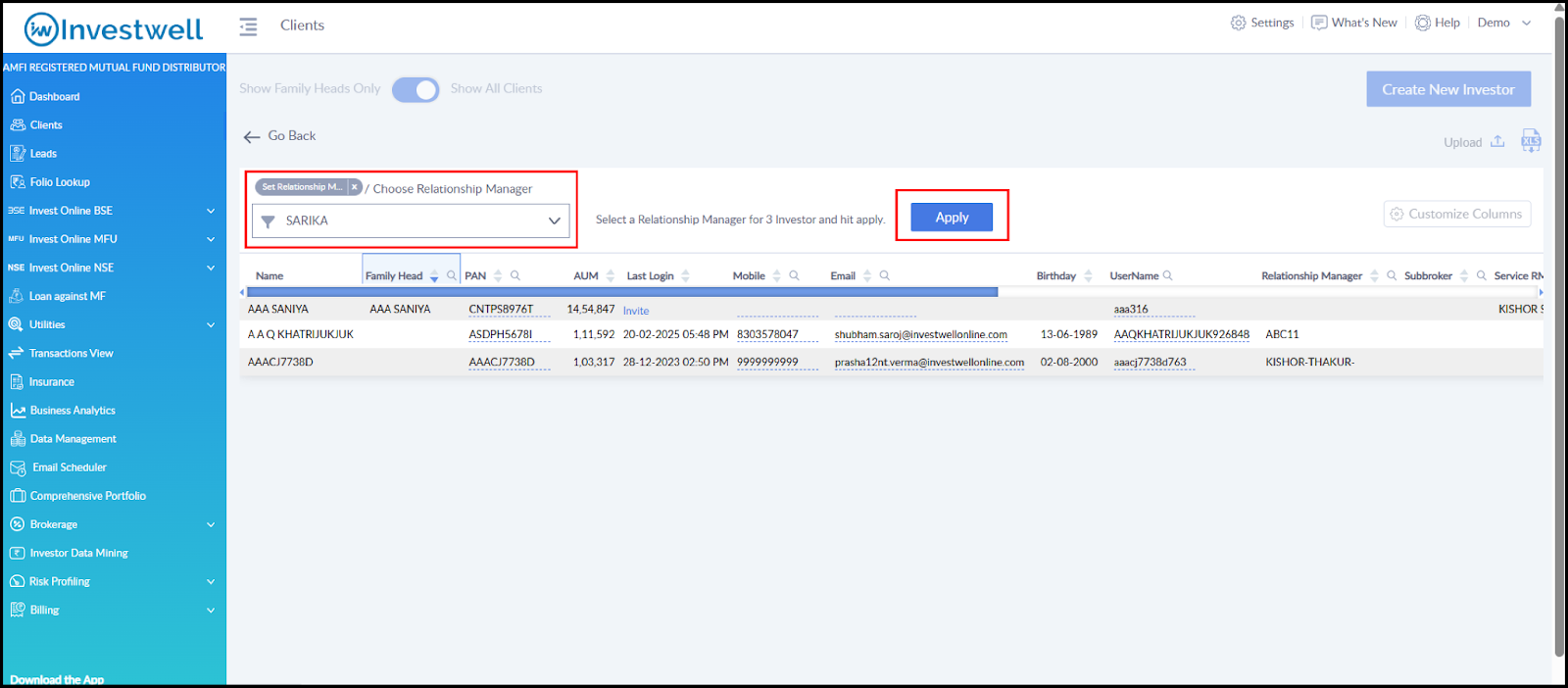The image size is (1568, 688).
Task: Expand Invest Online MFU menu
Action: (x=211, y=239)
